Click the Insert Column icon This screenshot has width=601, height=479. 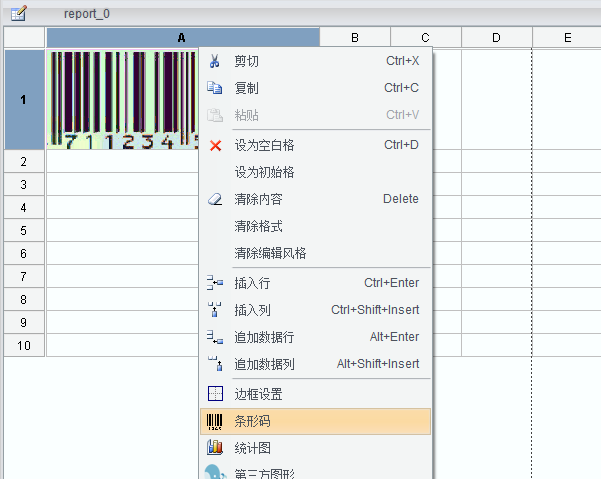tap(215, 310)
